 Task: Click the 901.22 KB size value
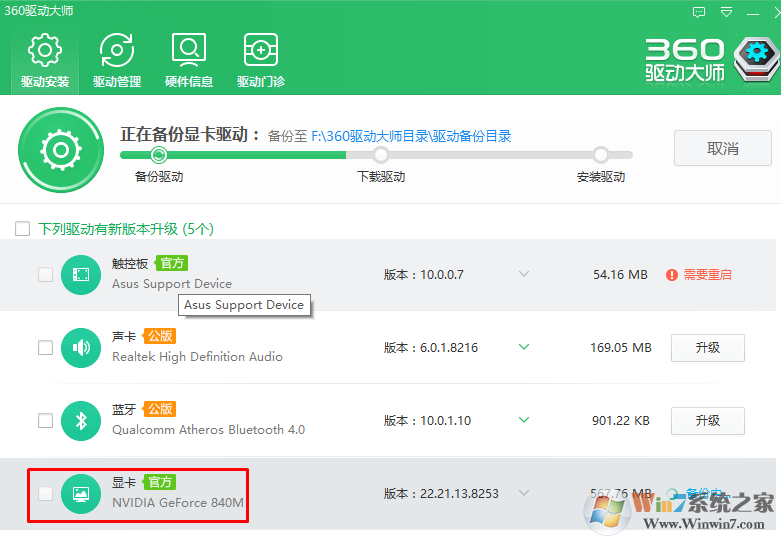point(621,420)
